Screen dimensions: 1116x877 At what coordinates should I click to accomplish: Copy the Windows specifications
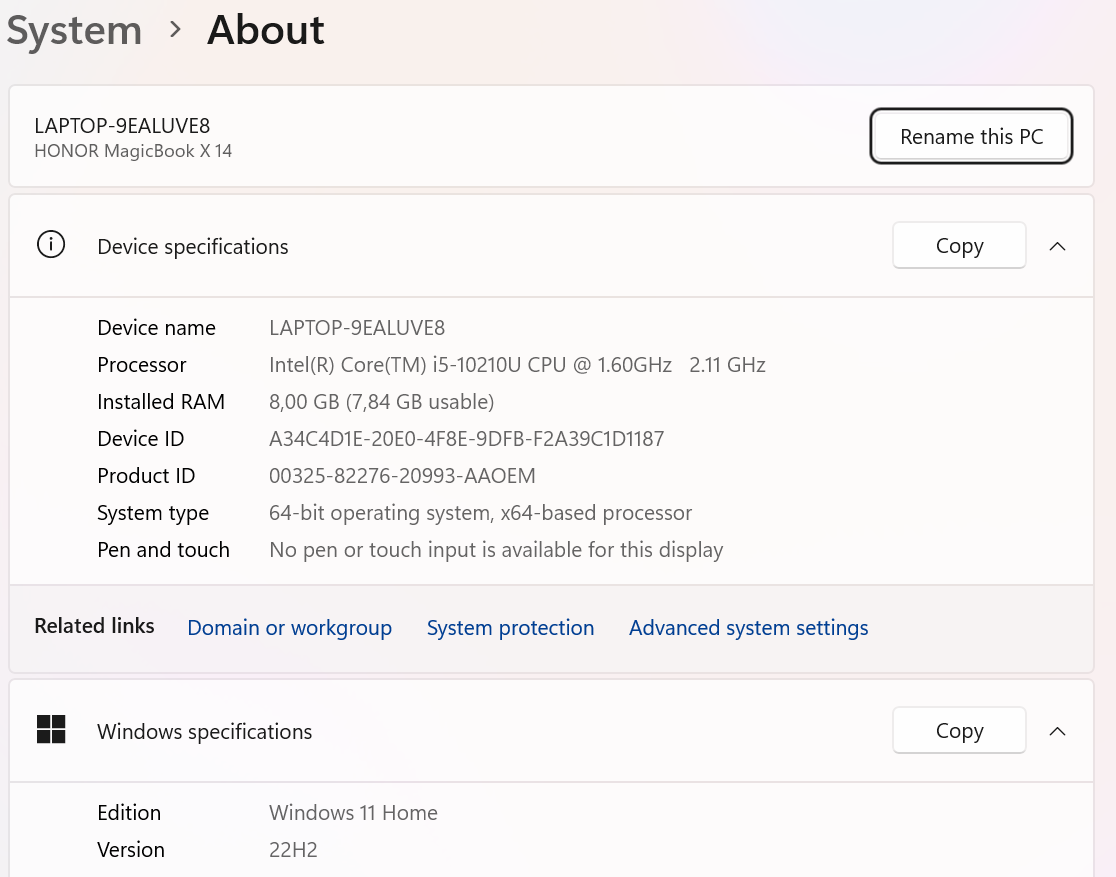pyautogui.click(x=959, y=730)
